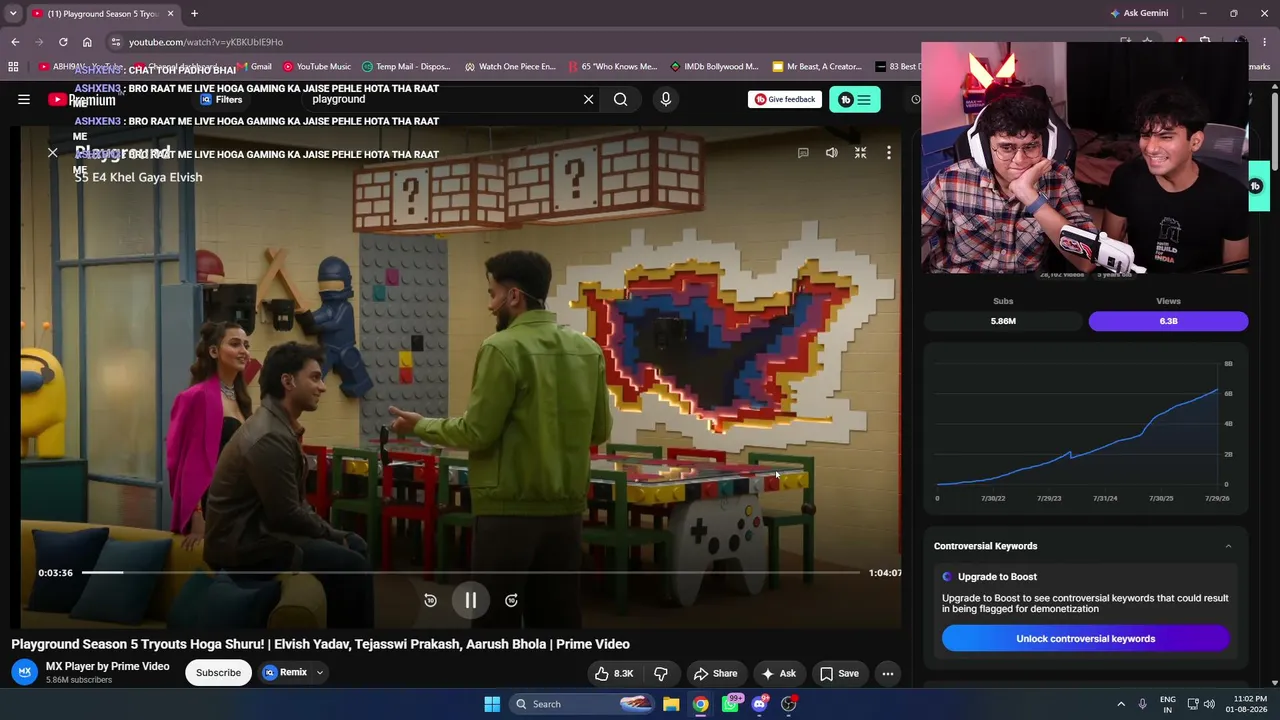Viewport: 1280px width, 720px height.
Task: Open File Explorer from the taskbar
Action: pos(671,704)
